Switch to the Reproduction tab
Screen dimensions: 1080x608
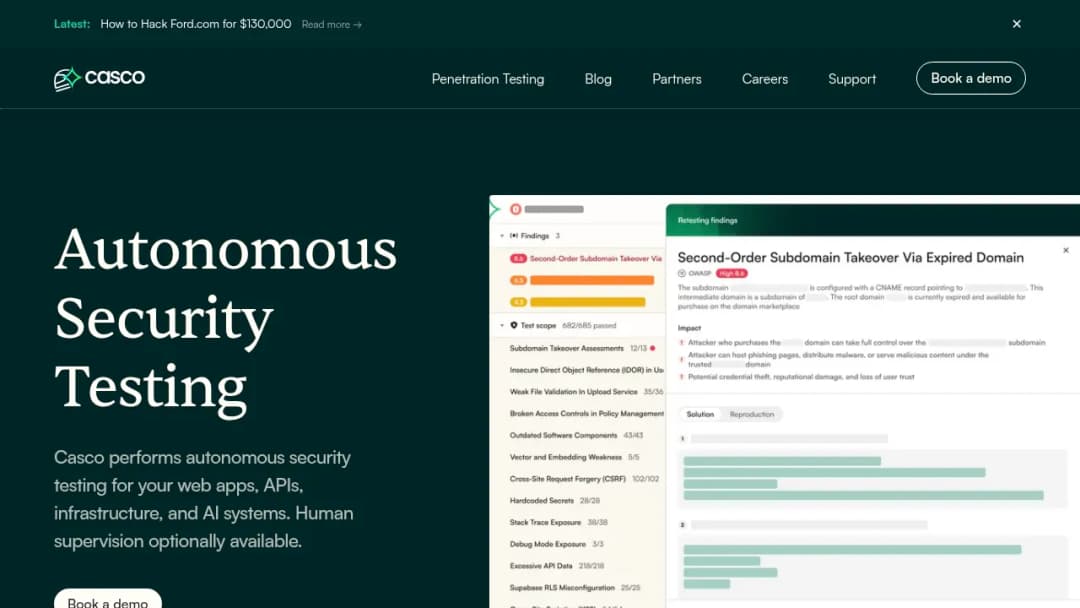(x=751, y=415)
